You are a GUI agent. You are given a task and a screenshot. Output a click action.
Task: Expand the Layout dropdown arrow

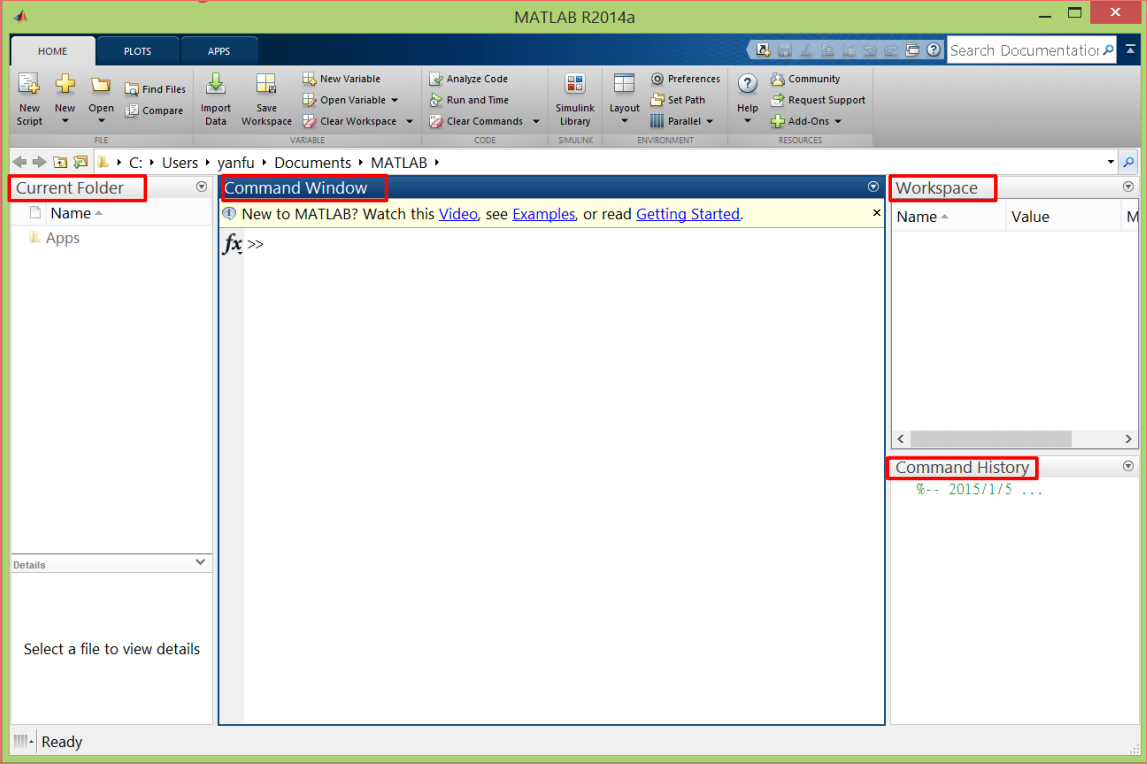pyautogui.click(x=625, y=121)
